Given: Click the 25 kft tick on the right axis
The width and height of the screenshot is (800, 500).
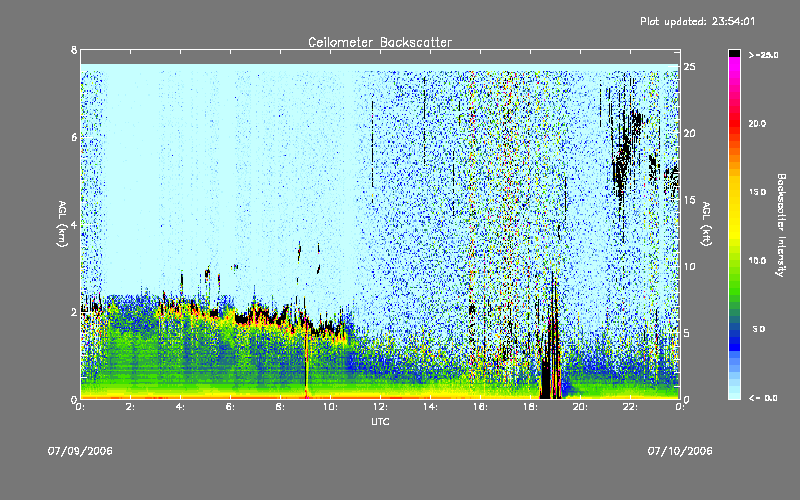Looking at the screenshot, I should click(x=690, y=67).
